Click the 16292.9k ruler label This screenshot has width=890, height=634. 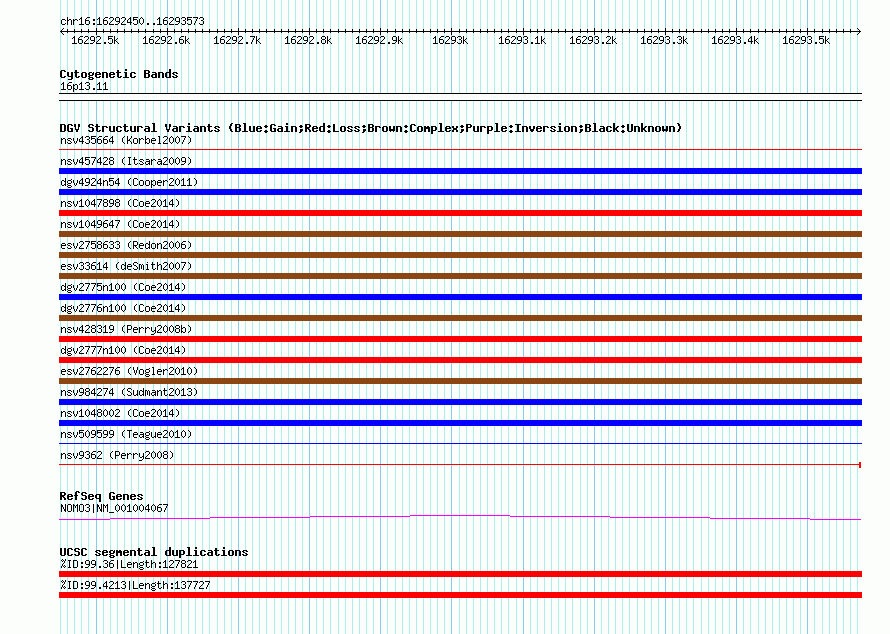[x=379, y=40]
